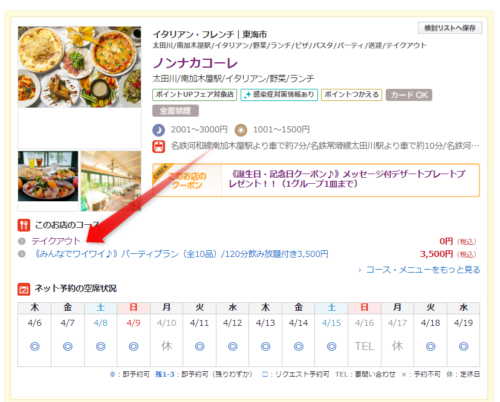Click the gray bullet beside テイクアウト
500x402 pixels.
tap(22, 241)
